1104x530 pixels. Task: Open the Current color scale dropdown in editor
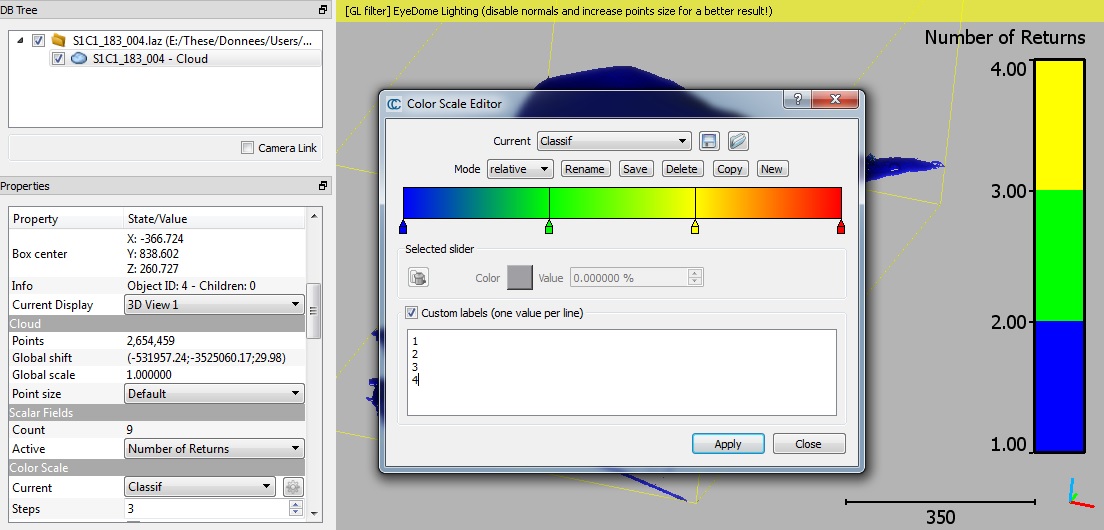click(x=613, y=141)
